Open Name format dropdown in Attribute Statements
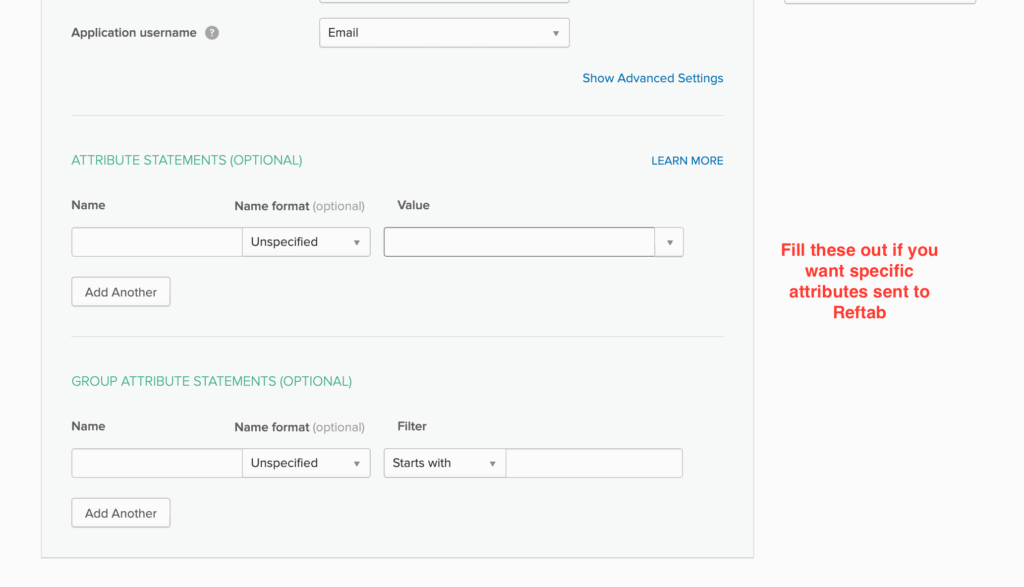The height and width of the screenshot is (587, 1024). click(306, 242)
